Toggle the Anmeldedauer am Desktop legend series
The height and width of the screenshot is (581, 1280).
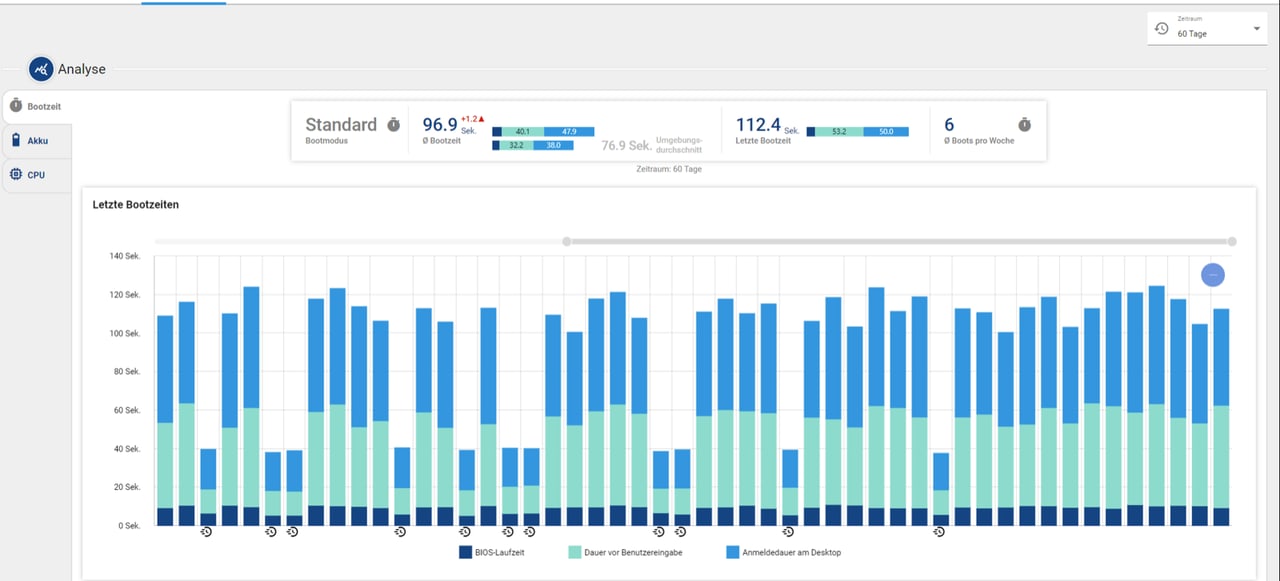784,552
